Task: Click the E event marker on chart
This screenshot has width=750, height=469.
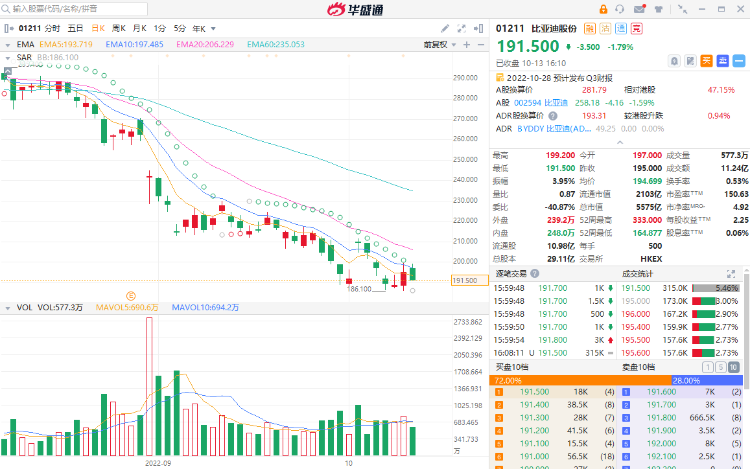Action: (131, 296)
